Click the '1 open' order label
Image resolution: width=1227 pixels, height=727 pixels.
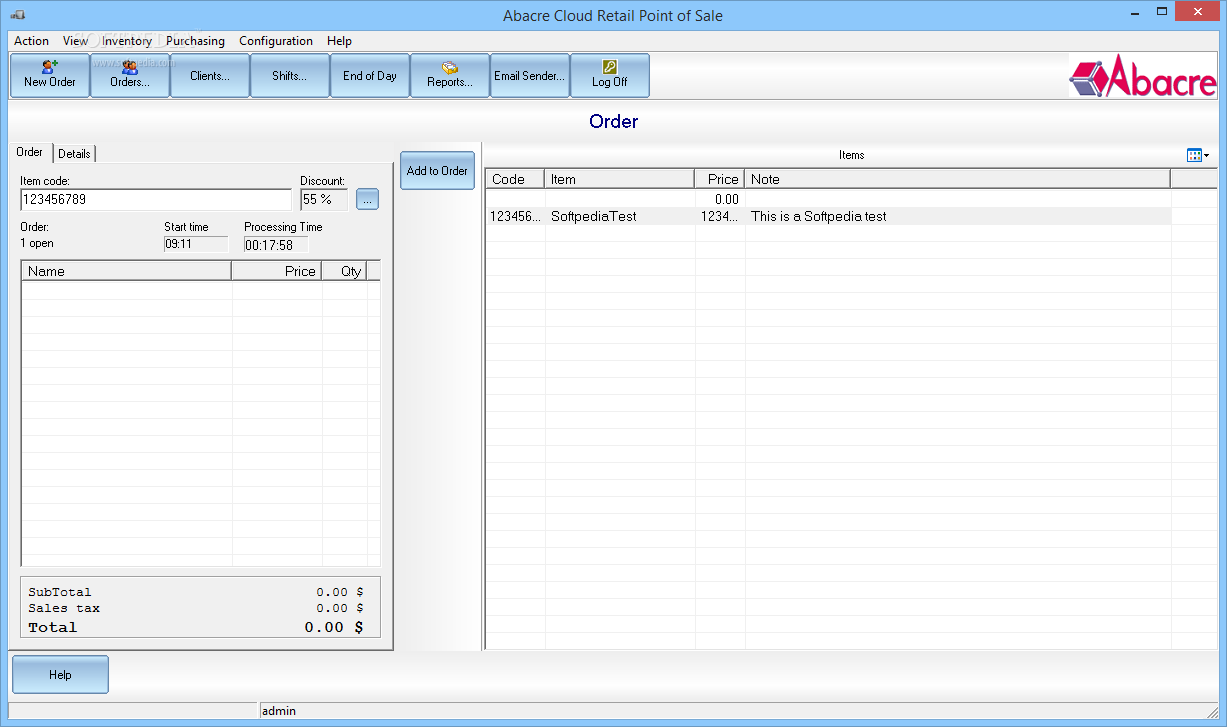coord(37,243)
